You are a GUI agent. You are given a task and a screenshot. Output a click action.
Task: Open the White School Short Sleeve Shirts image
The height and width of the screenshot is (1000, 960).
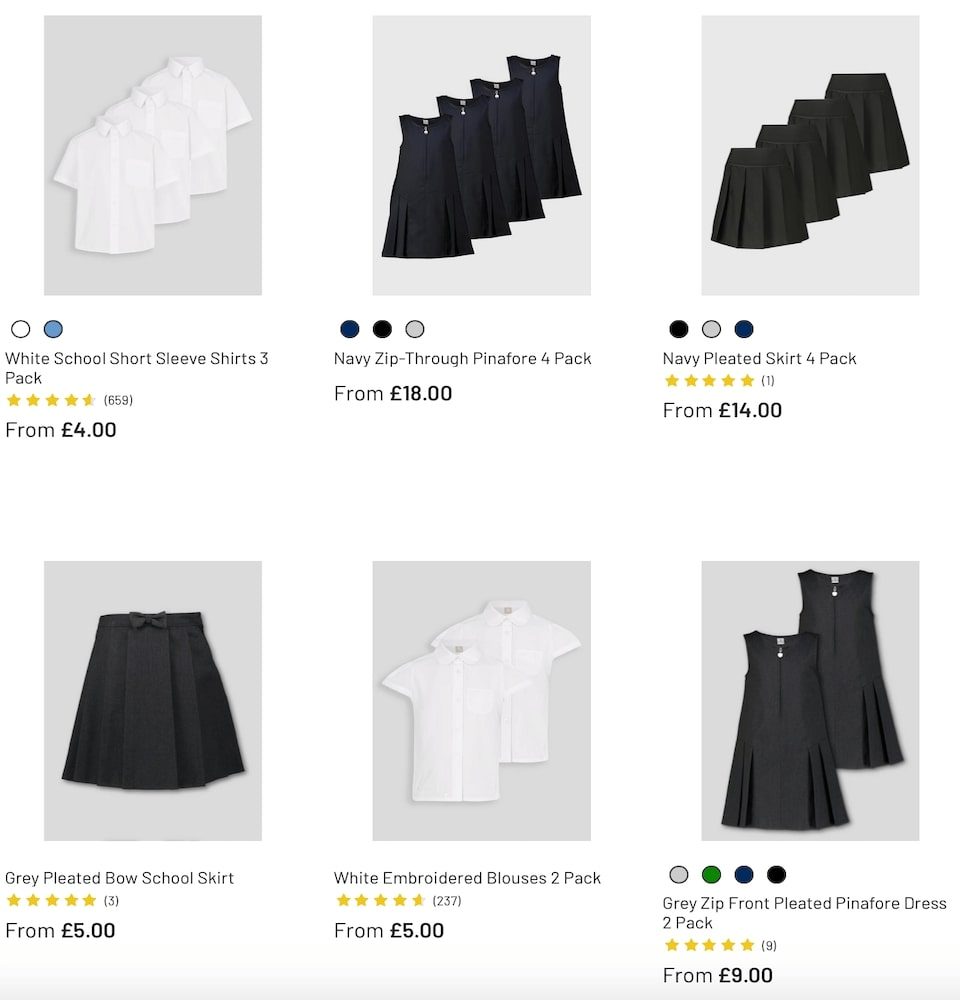point(153,155)
